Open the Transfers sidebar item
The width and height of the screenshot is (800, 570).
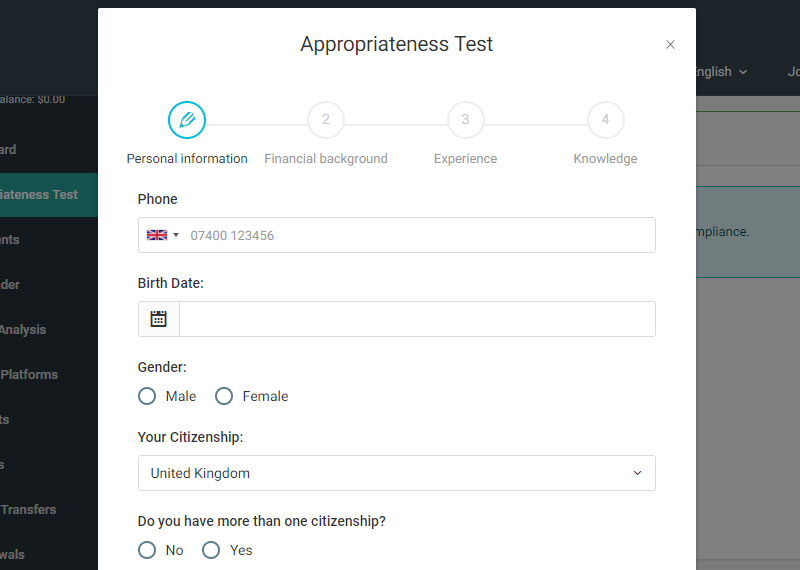coord(28,509)
